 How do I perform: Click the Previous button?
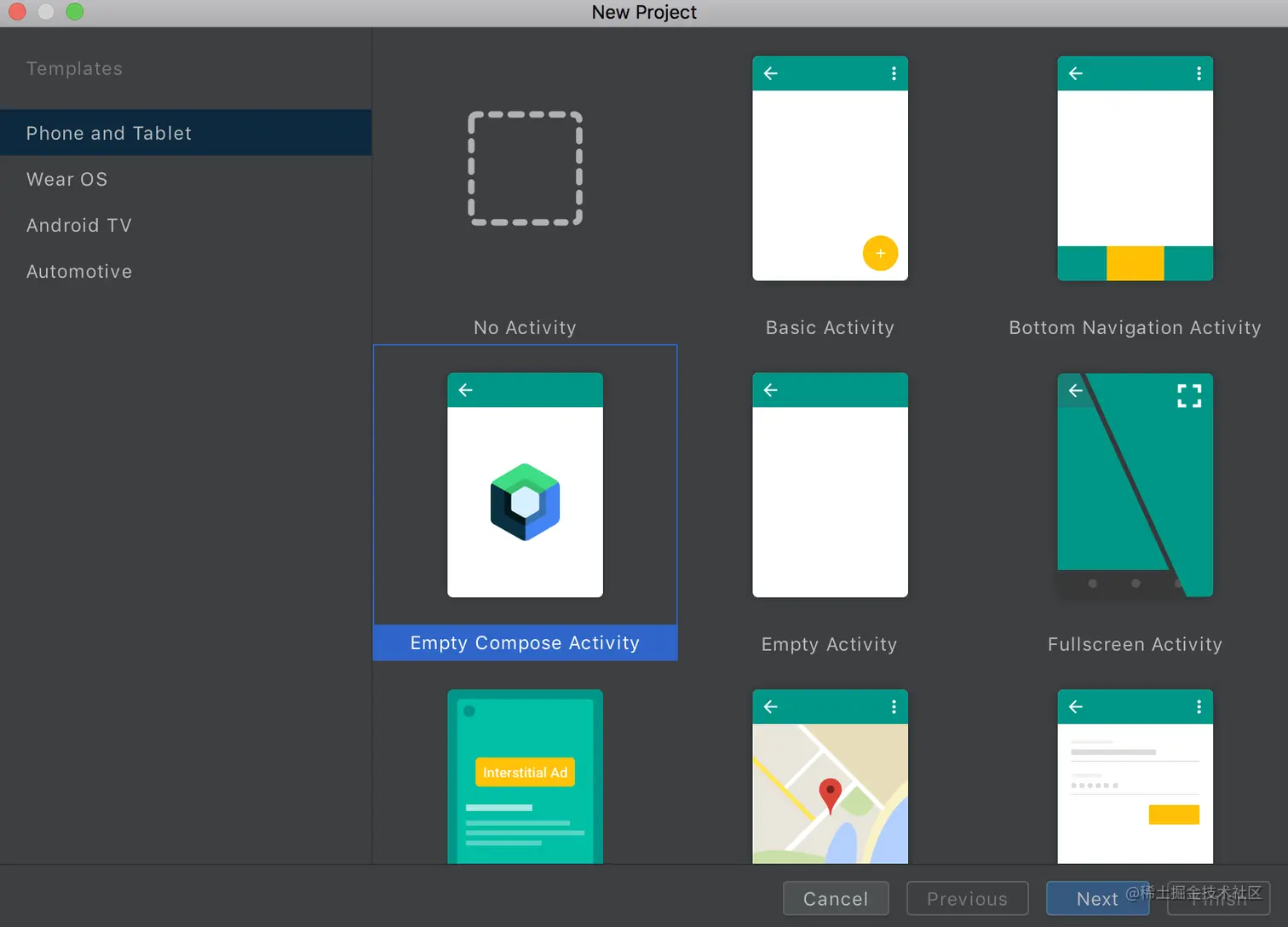(968, 898)
